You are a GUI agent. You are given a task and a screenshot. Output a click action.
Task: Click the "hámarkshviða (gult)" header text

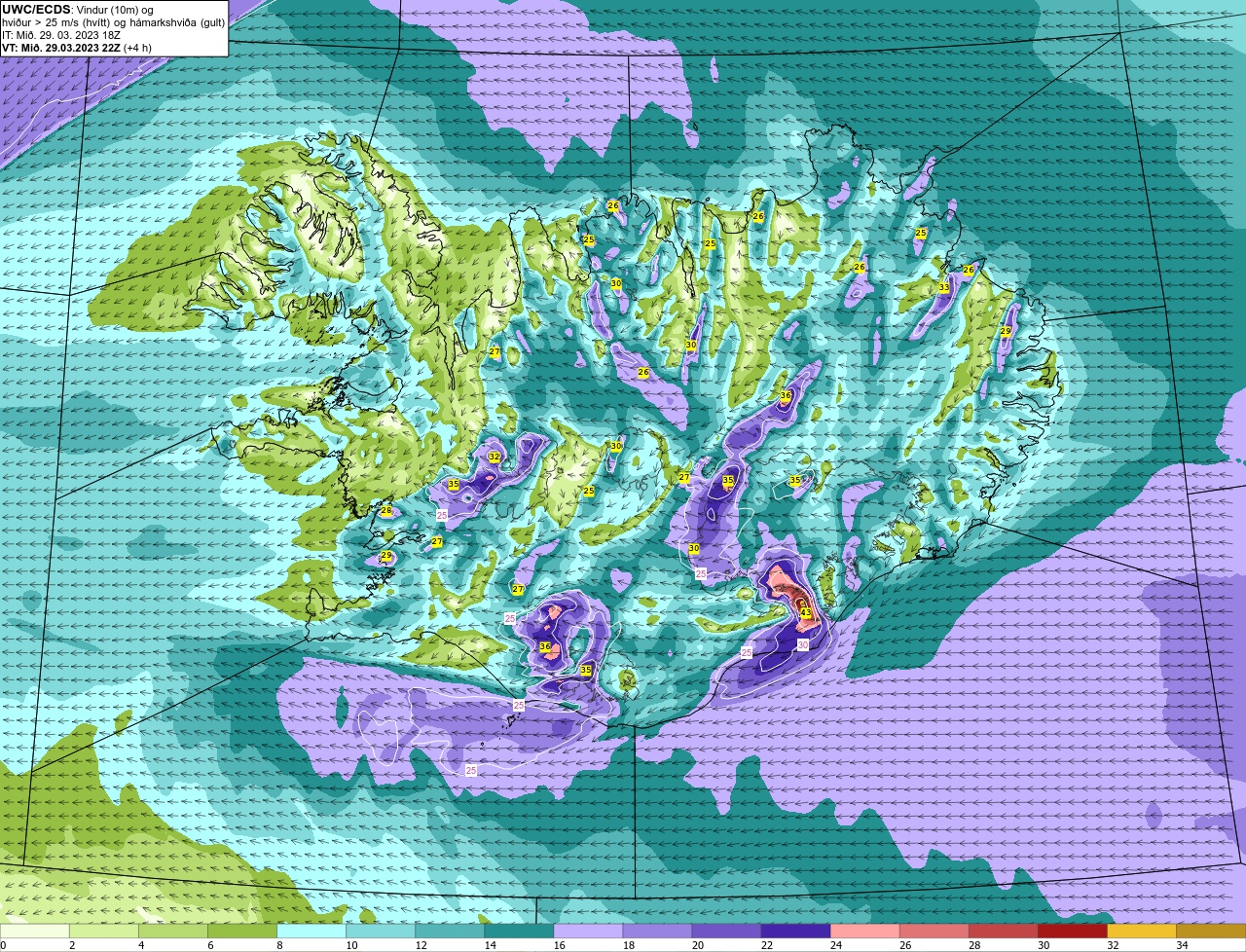click(x=177, y=23)
